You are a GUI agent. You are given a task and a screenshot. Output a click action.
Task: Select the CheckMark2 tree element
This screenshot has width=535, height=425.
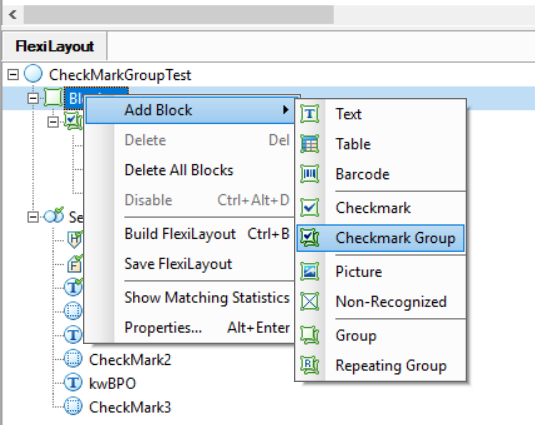tap(130, 360)
